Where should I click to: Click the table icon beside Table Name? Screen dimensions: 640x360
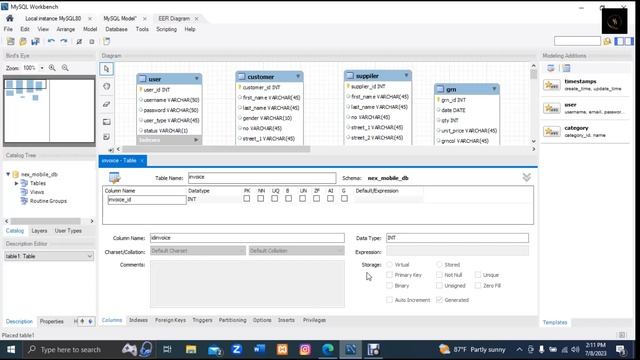(114, 178)
